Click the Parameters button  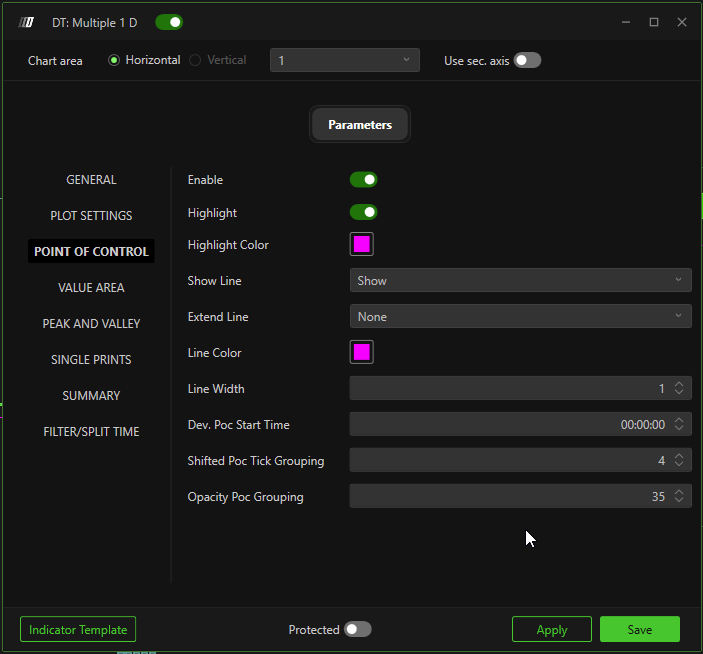359,125
